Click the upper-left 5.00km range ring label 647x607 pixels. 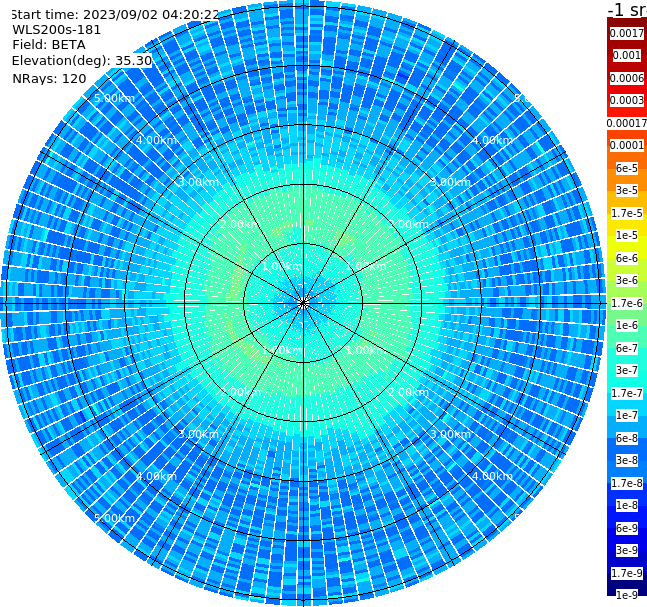(114, 98)
